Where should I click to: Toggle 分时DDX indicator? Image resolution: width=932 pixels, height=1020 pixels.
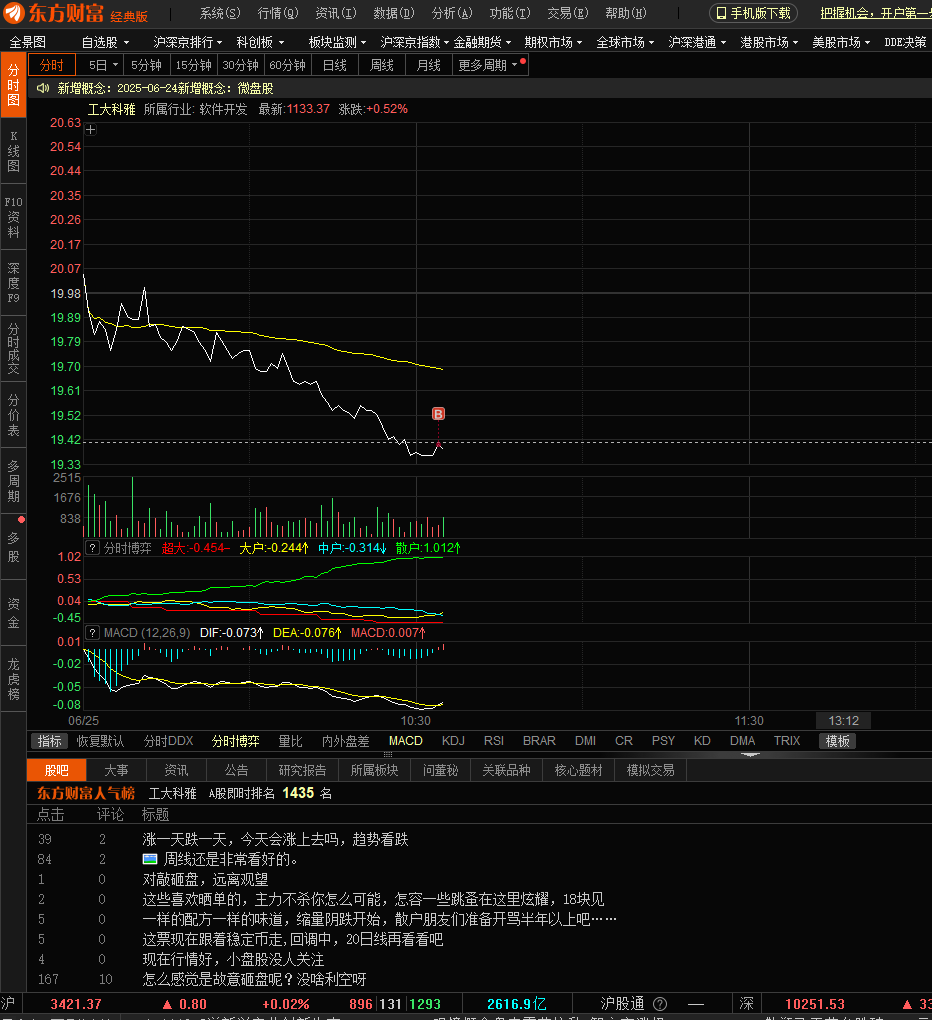[168, 741]
